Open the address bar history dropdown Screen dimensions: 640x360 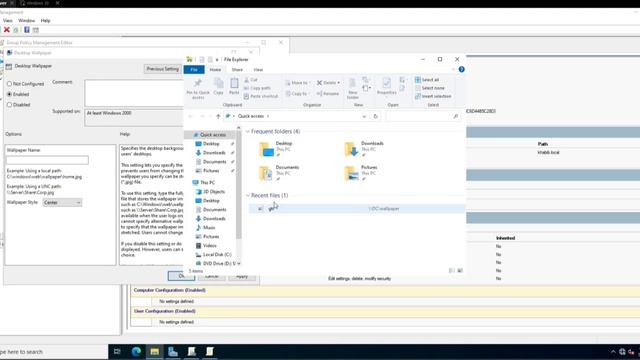coord(364,116)
